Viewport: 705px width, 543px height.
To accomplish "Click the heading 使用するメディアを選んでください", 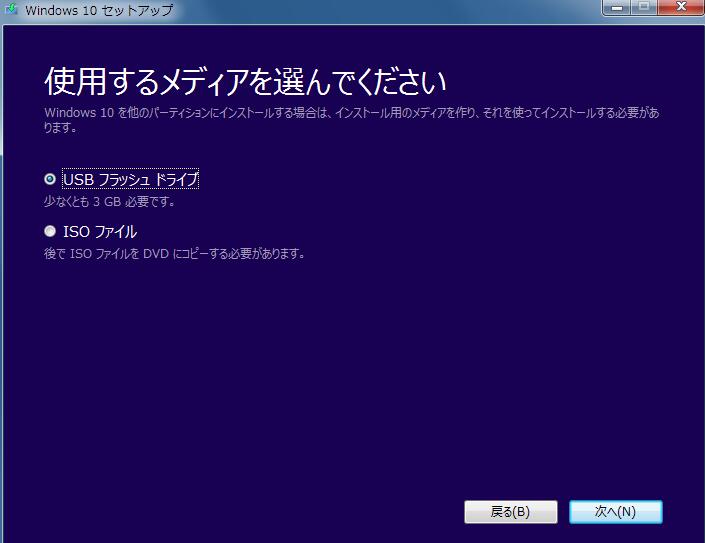I will [x=245, y=81].
